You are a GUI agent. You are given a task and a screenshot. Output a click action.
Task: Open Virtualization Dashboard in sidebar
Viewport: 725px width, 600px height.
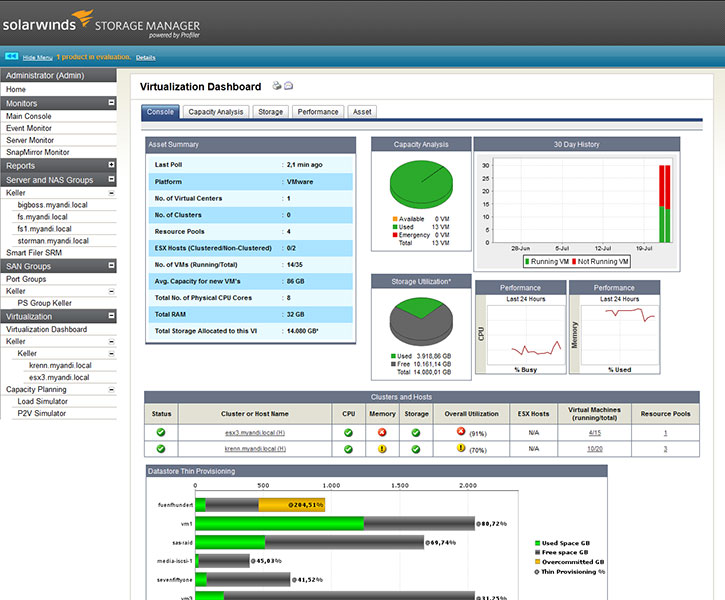46,330
